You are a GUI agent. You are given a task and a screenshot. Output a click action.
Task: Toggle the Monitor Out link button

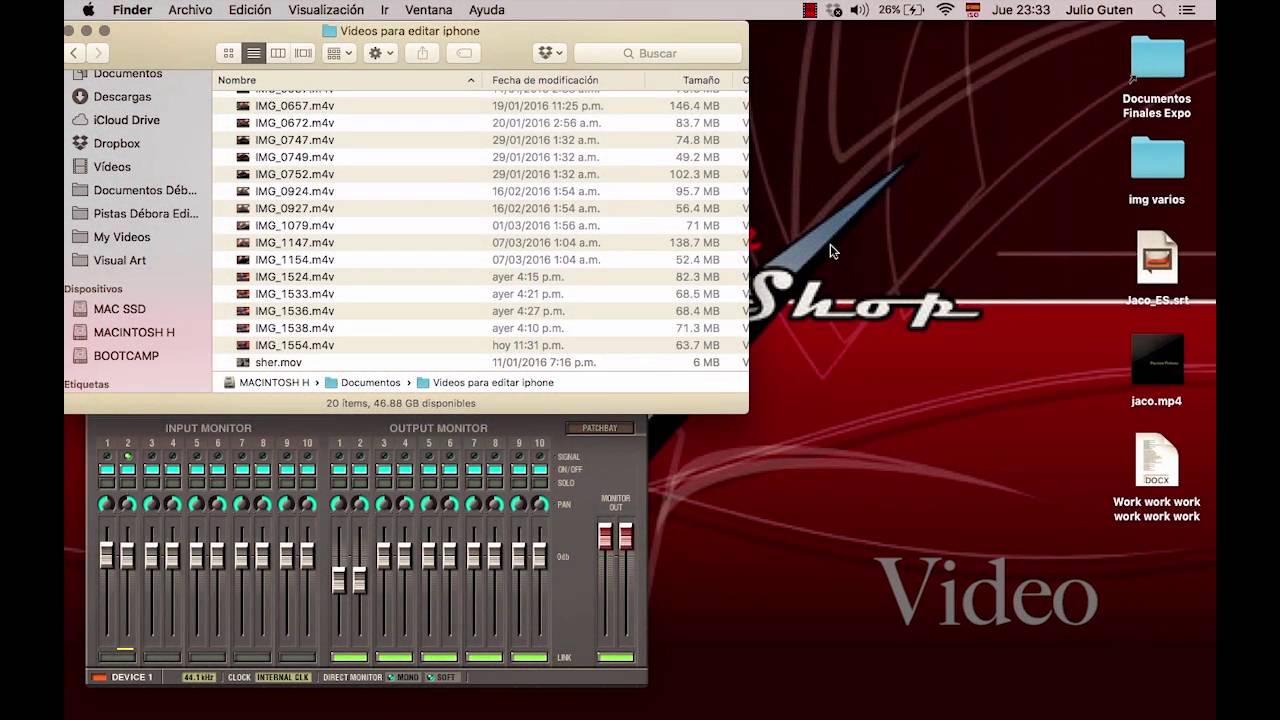click(615, 657)
